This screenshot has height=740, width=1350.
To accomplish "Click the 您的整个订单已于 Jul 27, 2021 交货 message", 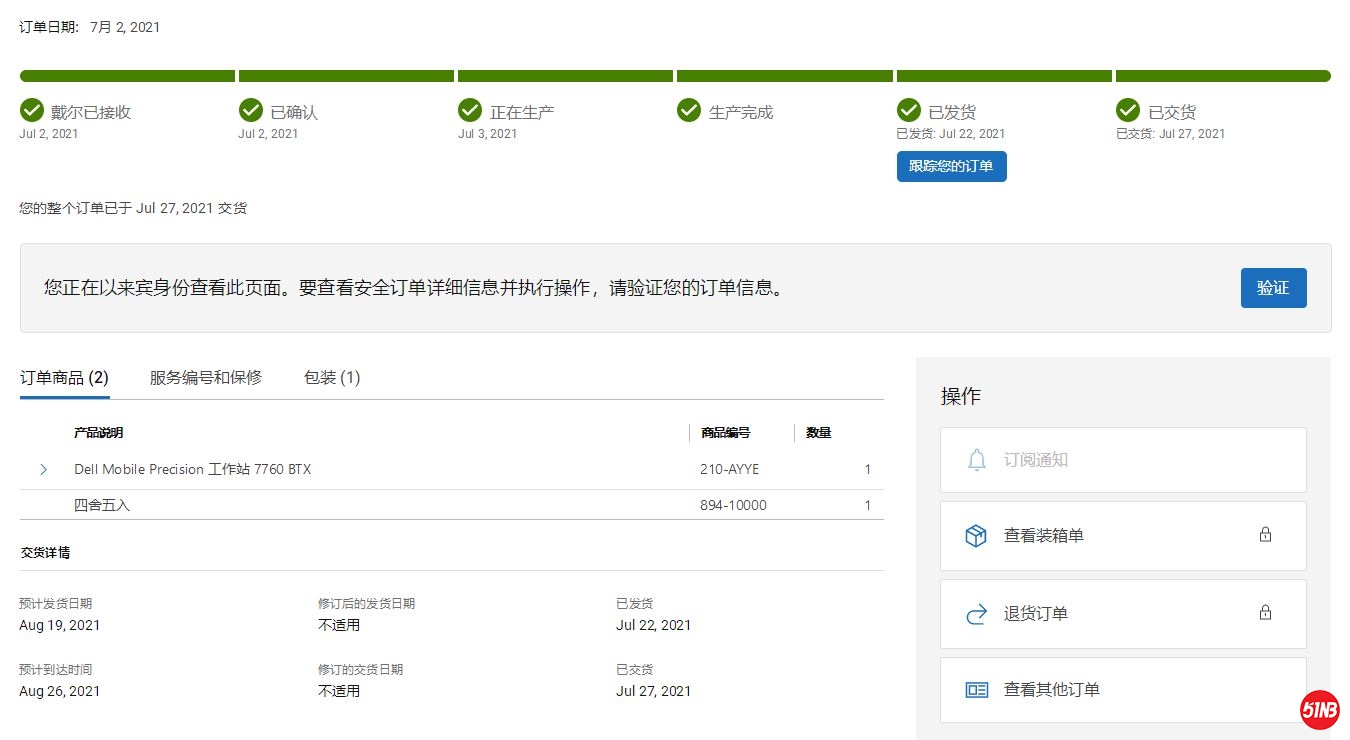I will (133, 208).
